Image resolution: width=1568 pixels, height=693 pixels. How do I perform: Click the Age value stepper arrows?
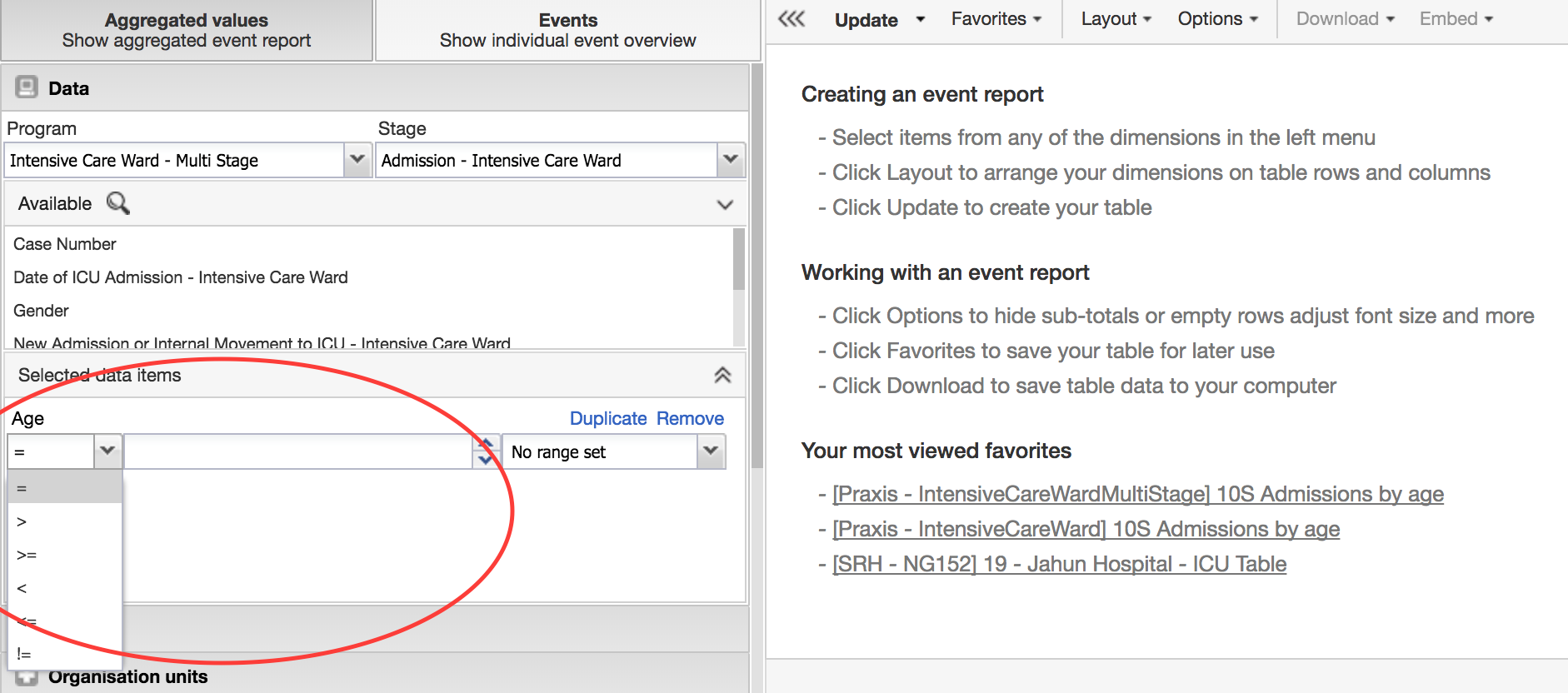[x=486, y=451]
